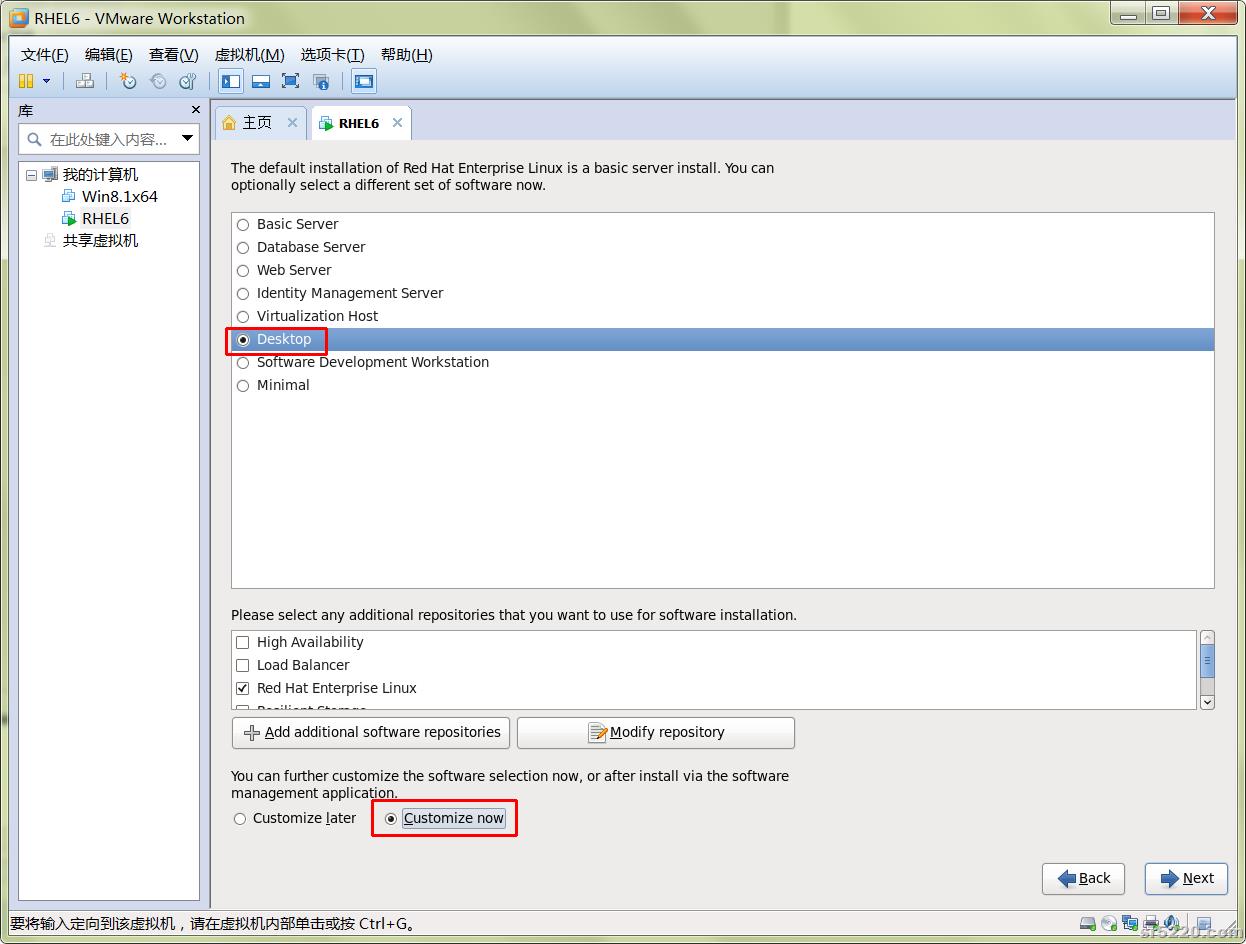Click the hard disk status bar icon

1088,923
